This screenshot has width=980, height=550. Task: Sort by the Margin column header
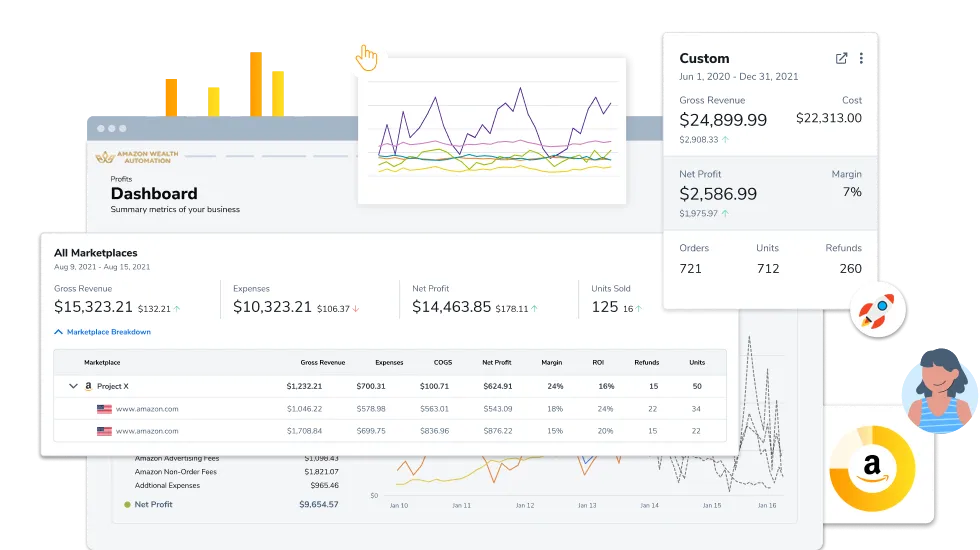(x=552, y=362)
